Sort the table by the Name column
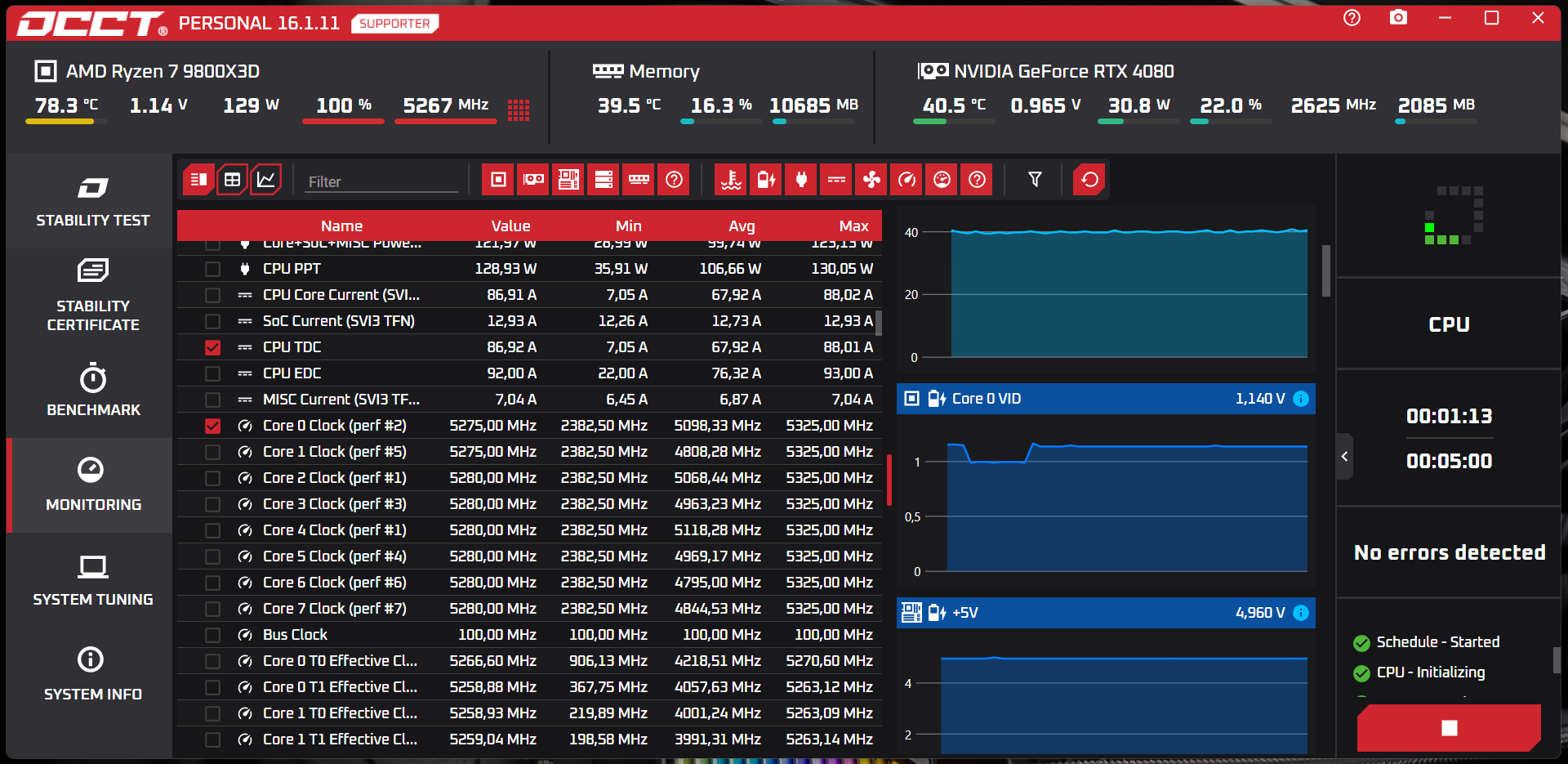This screenshot has width=1568, height=764. pyautogui.click(x=341, y=226)
